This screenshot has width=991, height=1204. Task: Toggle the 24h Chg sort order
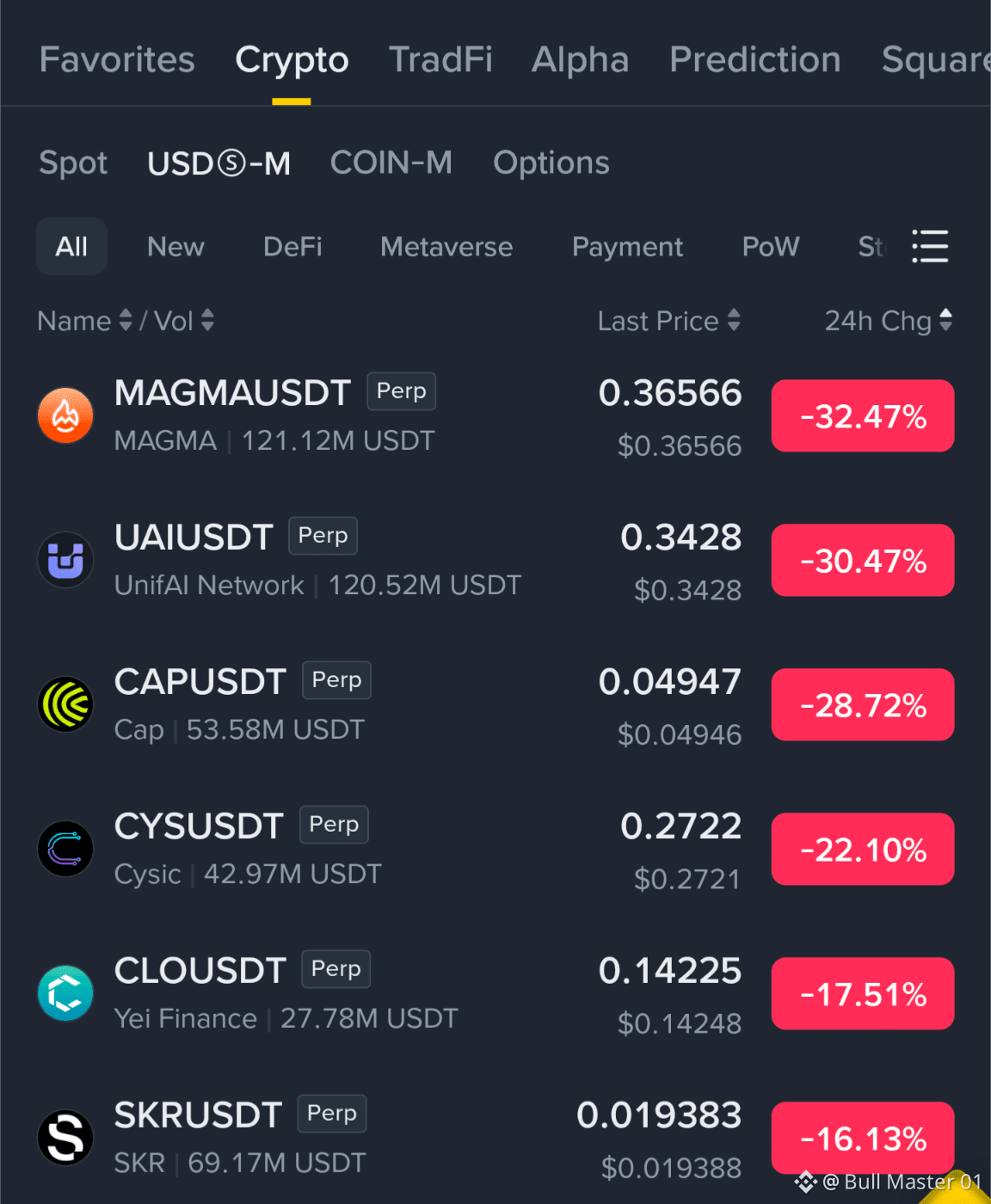(x=946, y=321)
